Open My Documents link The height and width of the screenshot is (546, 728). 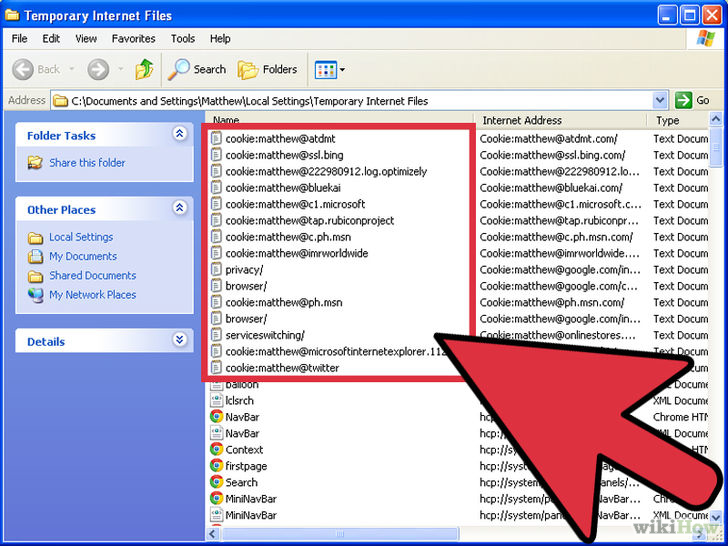(83, 256)
